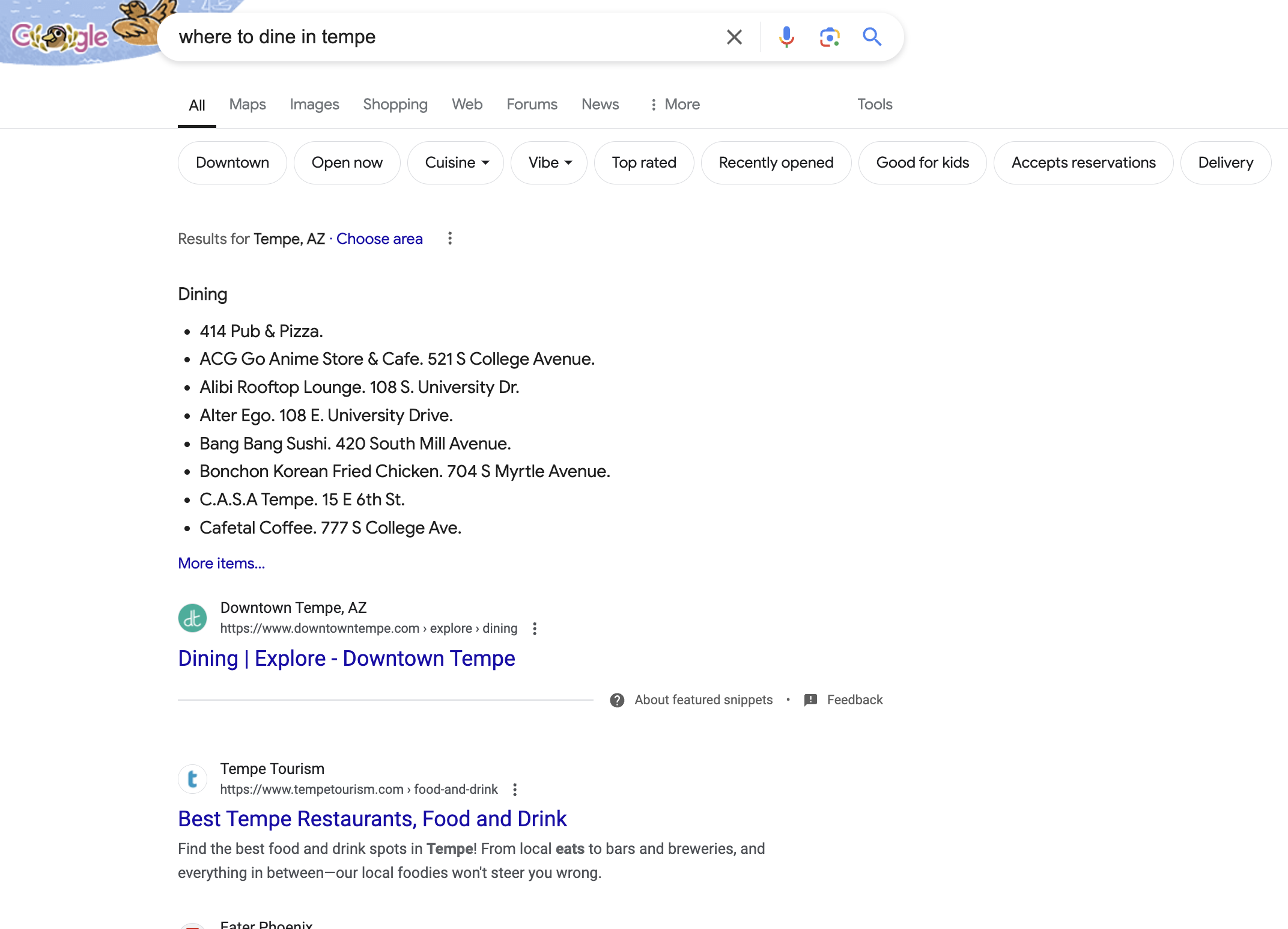Click the Choose area link
The image size is (1288, 929).
(380, 239)
